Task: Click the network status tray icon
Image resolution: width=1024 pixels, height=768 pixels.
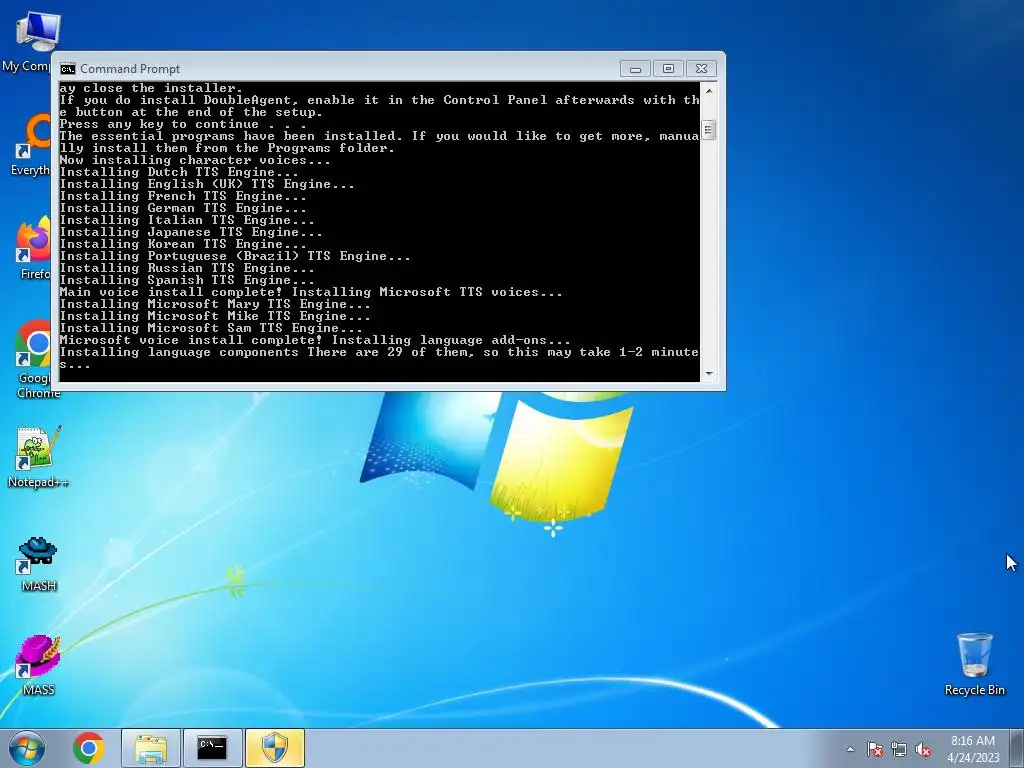Action: point(899,749)
